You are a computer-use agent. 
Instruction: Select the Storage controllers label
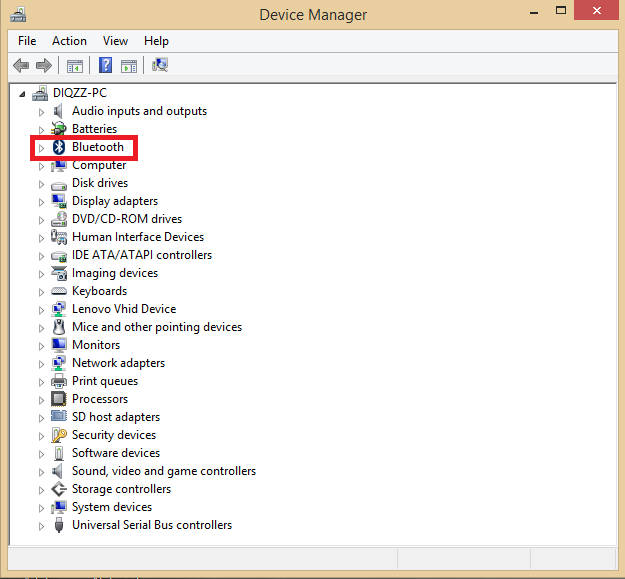(x=122, y=489)
